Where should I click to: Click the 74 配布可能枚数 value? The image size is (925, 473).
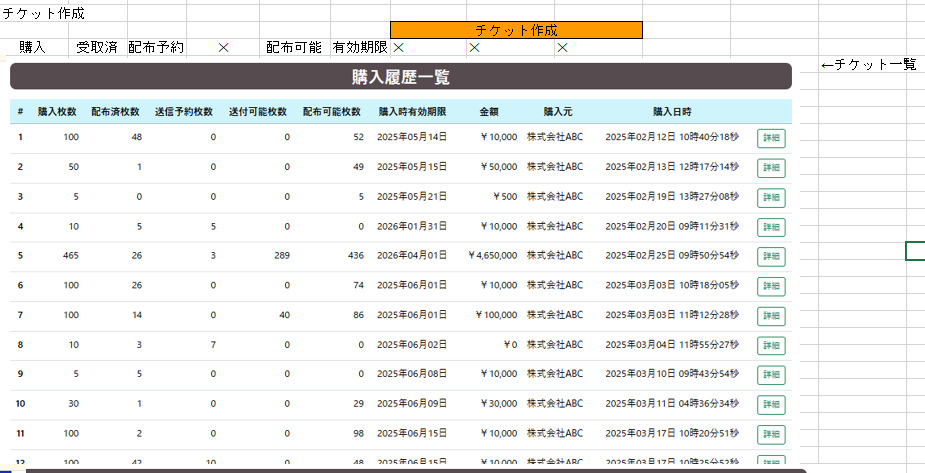pyautogui.click(x=359, y=285)
